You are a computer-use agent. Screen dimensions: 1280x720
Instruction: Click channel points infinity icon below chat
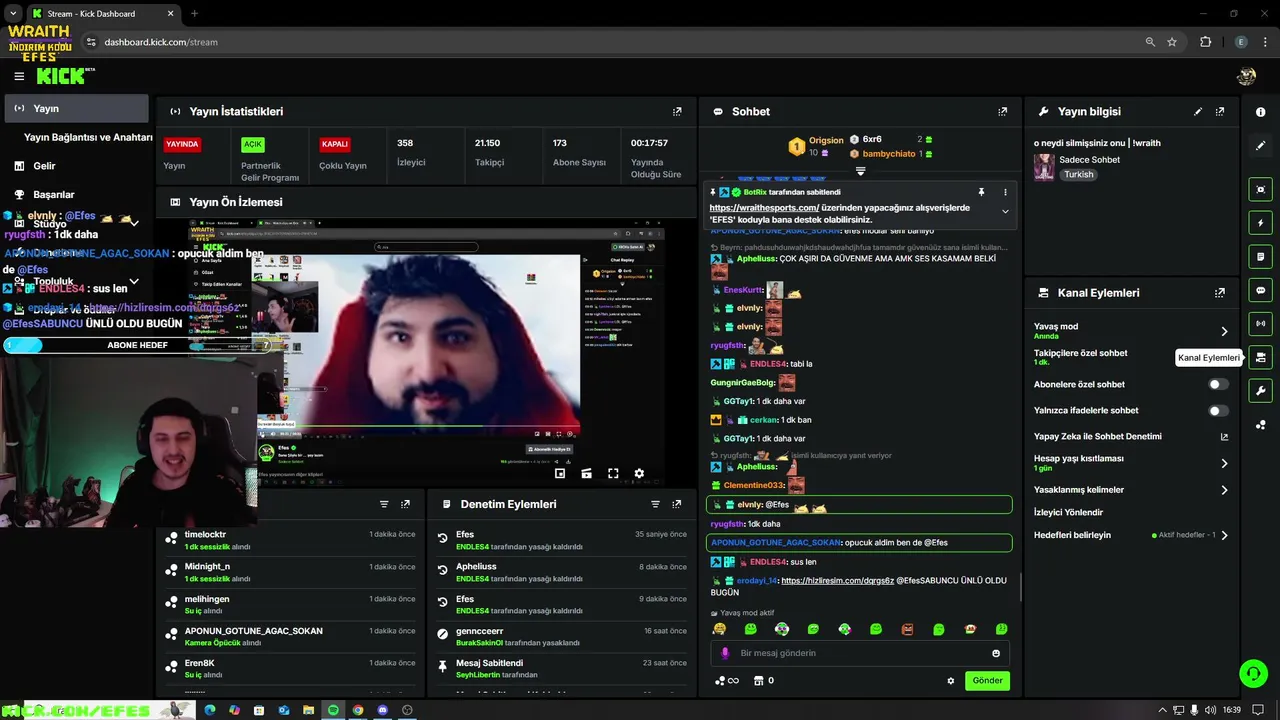click(727, 681)
